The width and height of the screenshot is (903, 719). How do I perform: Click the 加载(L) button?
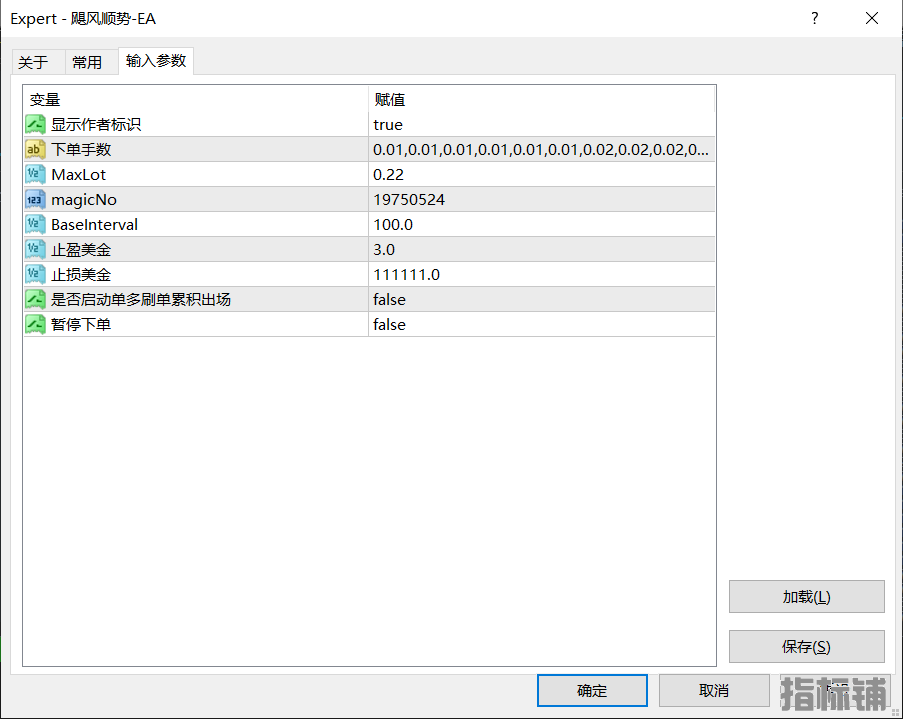[x=806, y=597]
